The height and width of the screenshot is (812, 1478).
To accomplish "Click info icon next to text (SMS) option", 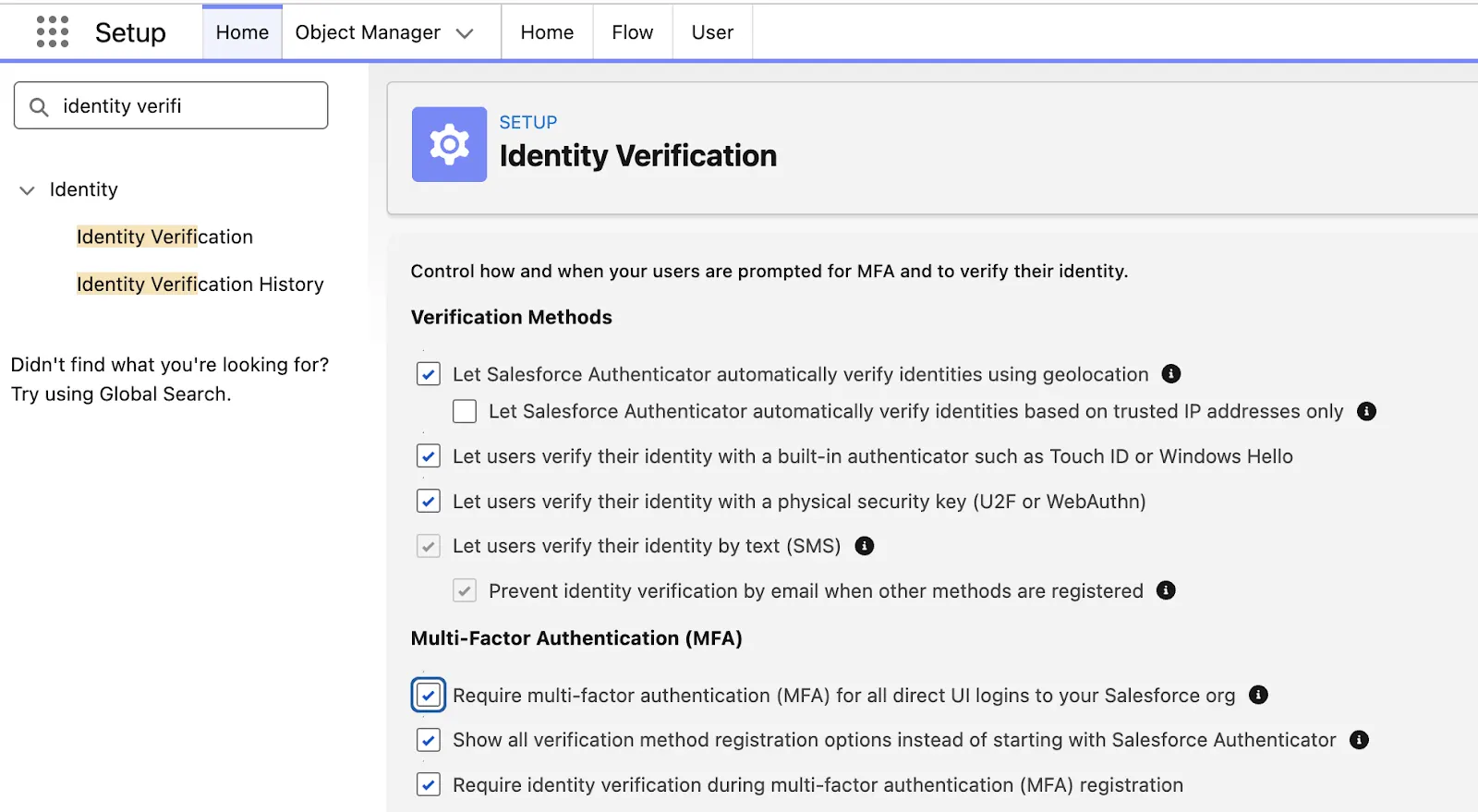I will point(864,546).
